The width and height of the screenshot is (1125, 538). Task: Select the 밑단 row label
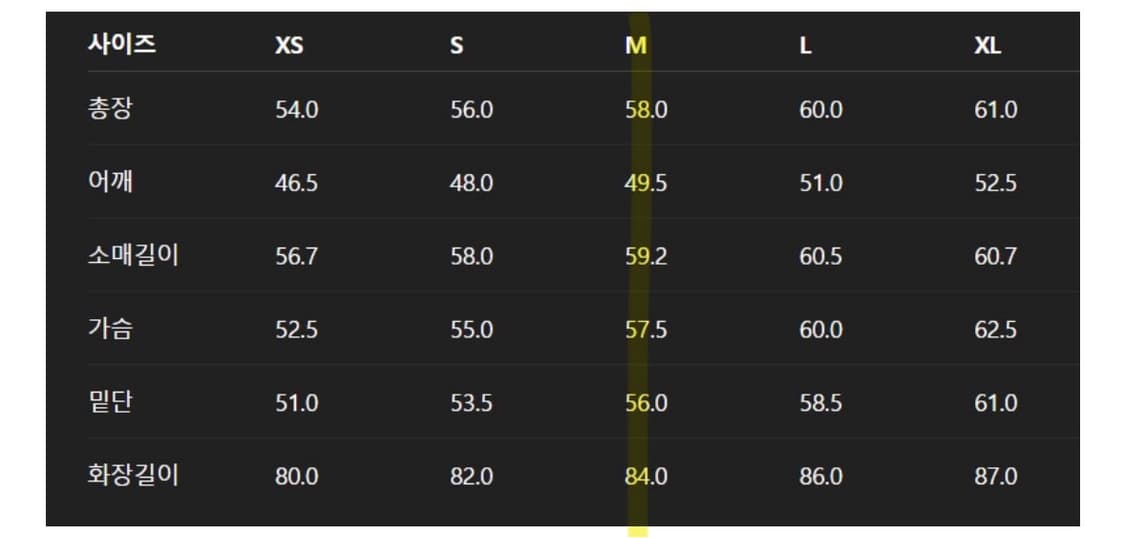[110, 402]
